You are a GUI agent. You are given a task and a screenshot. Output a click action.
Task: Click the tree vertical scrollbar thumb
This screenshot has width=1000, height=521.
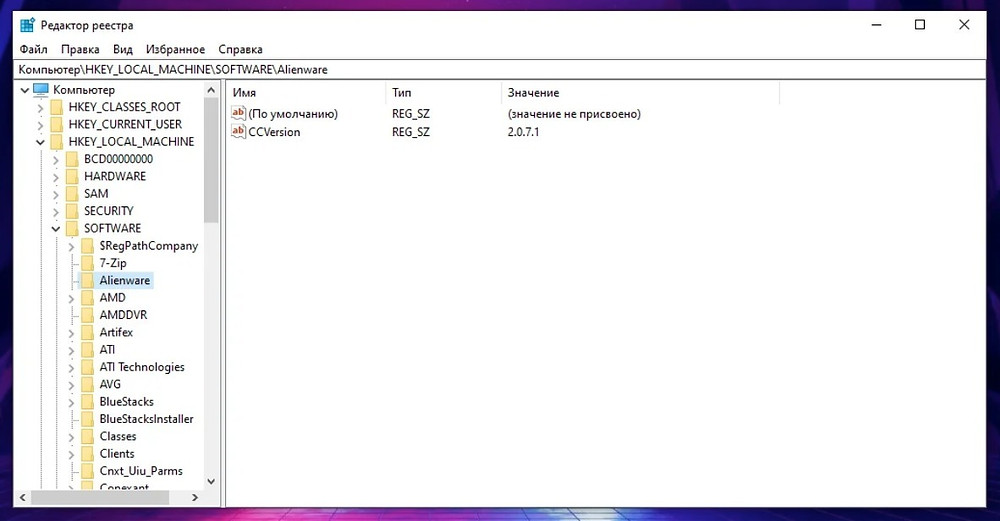(x=211, y=160)
